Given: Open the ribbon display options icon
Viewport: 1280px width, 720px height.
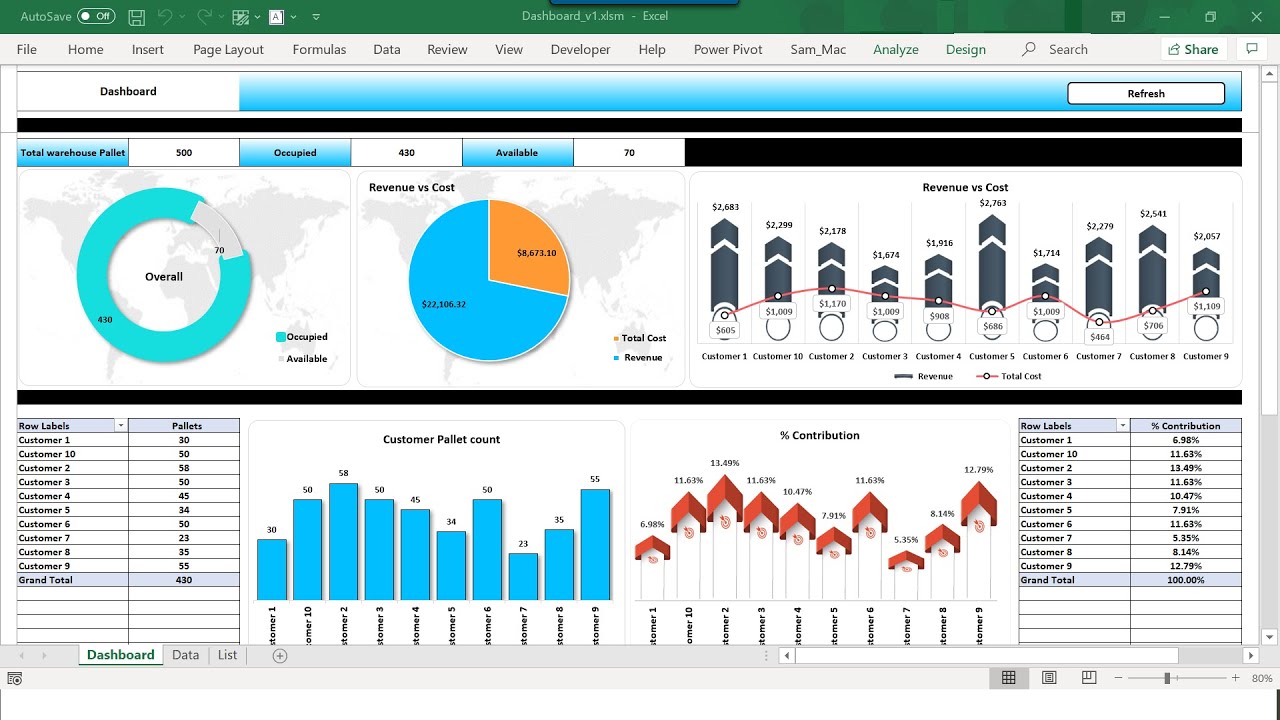Looking at the screenshot, I should coord(1118,17).
